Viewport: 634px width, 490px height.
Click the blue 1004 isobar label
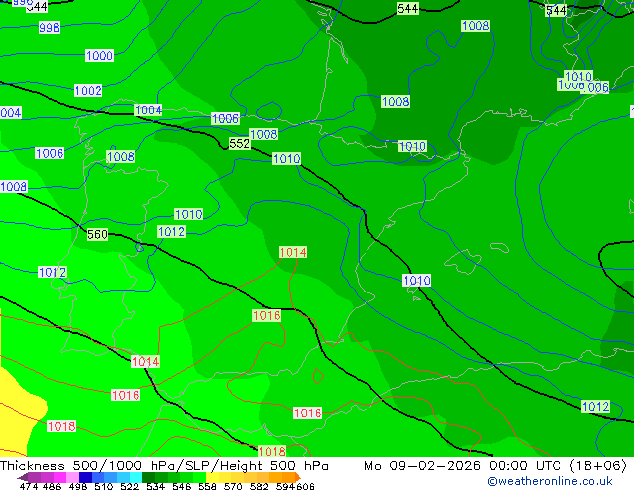tap(148, 110)
